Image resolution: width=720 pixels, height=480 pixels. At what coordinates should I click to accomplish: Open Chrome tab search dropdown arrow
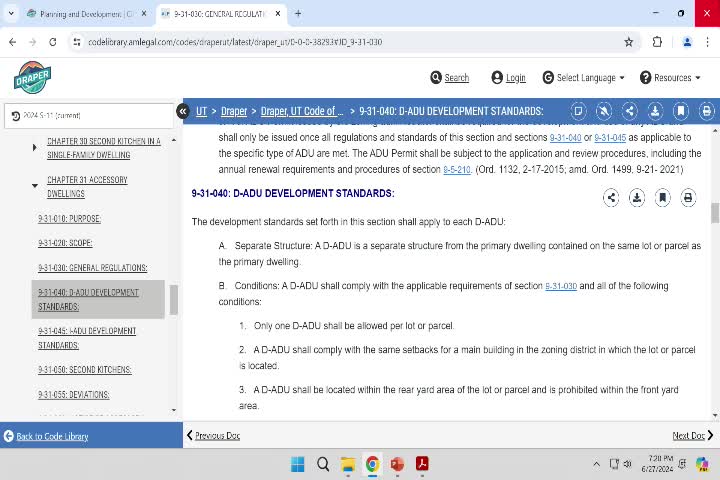click(x=11, y=14)
